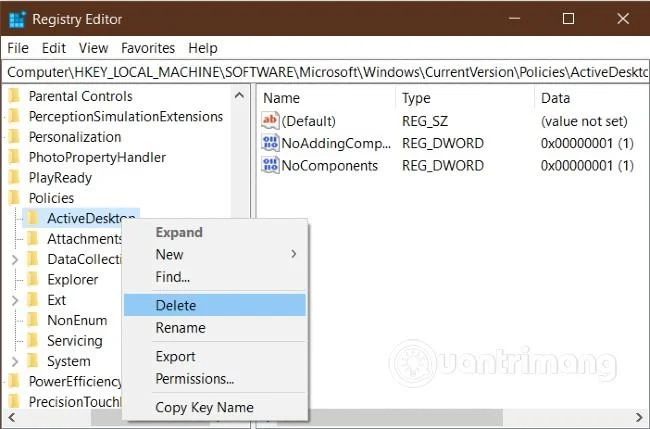Click the Personalization folder icon
The width and height of the screenshot is (650, 429).
[x=14, y=137]
